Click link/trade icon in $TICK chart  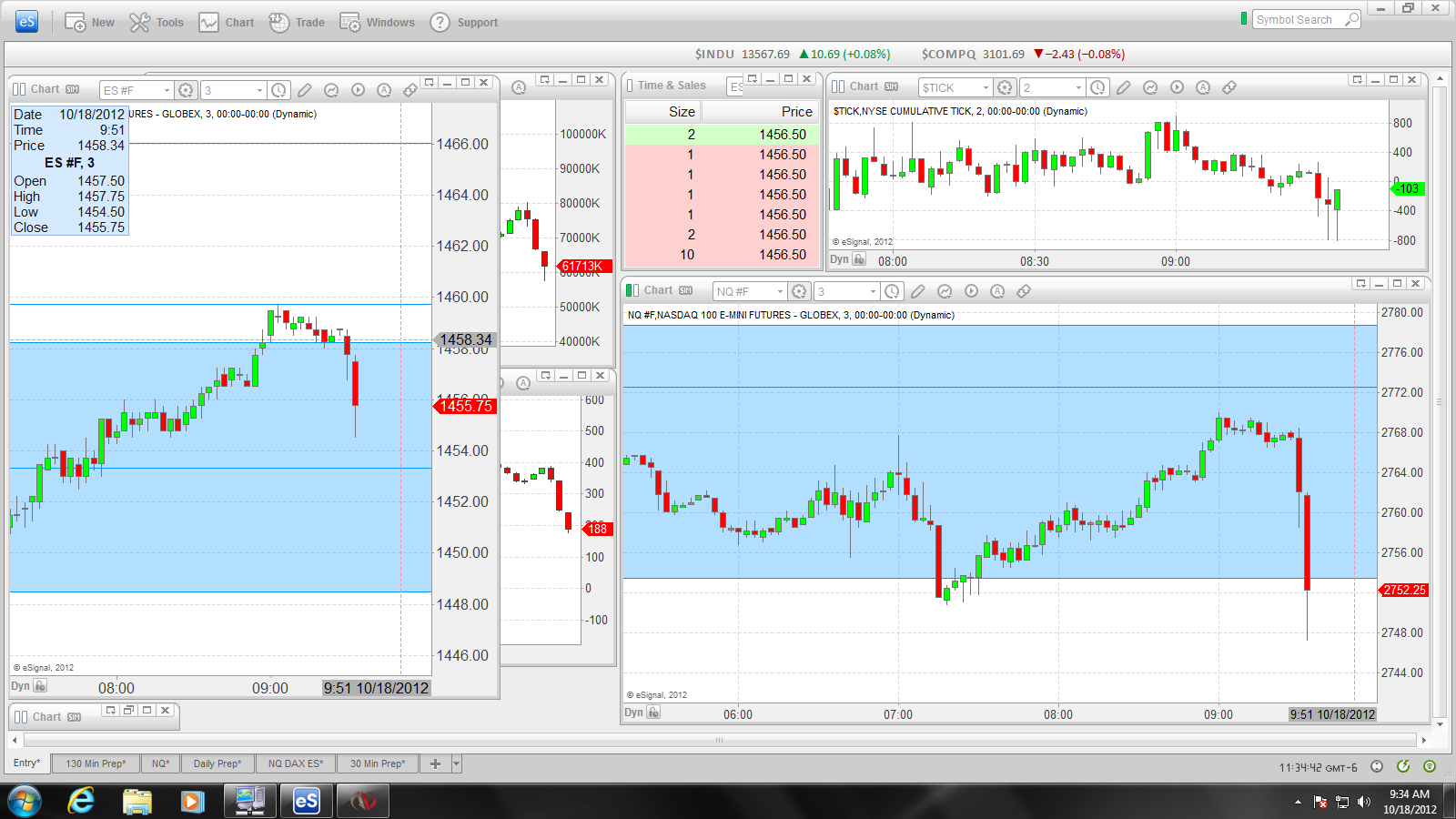[1229, 87]
